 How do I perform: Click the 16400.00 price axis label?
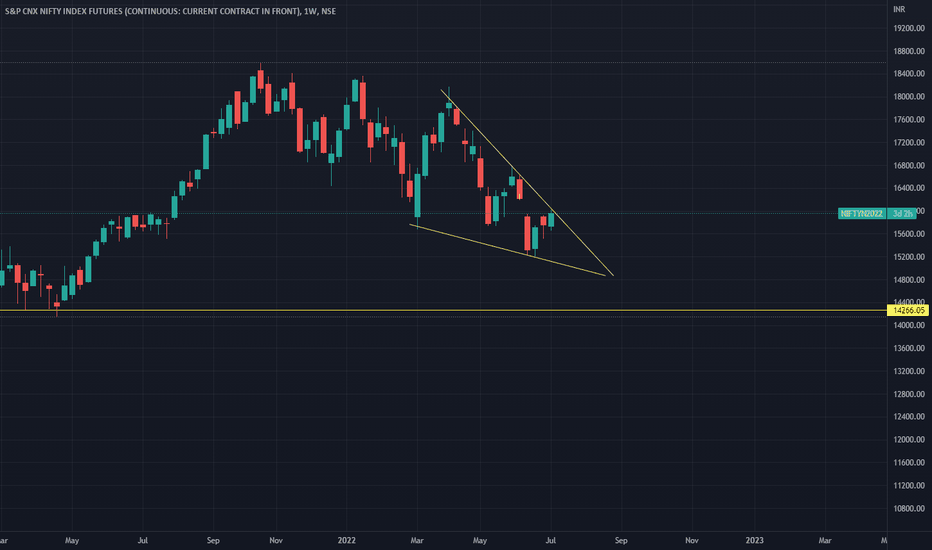click(x=909, y=188)
